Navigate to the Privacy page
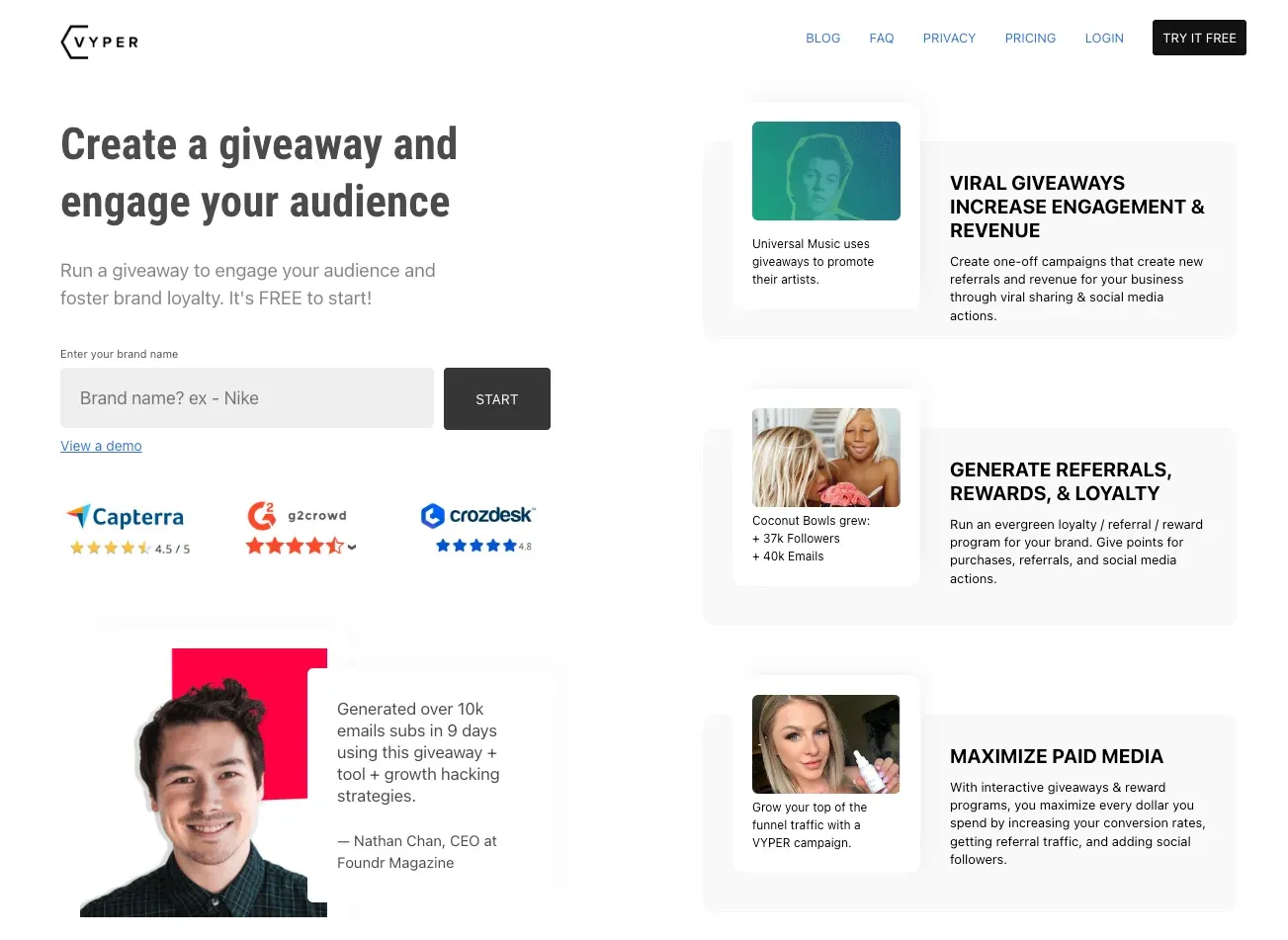Screen dimensions: 1288x940 [949, 39]
